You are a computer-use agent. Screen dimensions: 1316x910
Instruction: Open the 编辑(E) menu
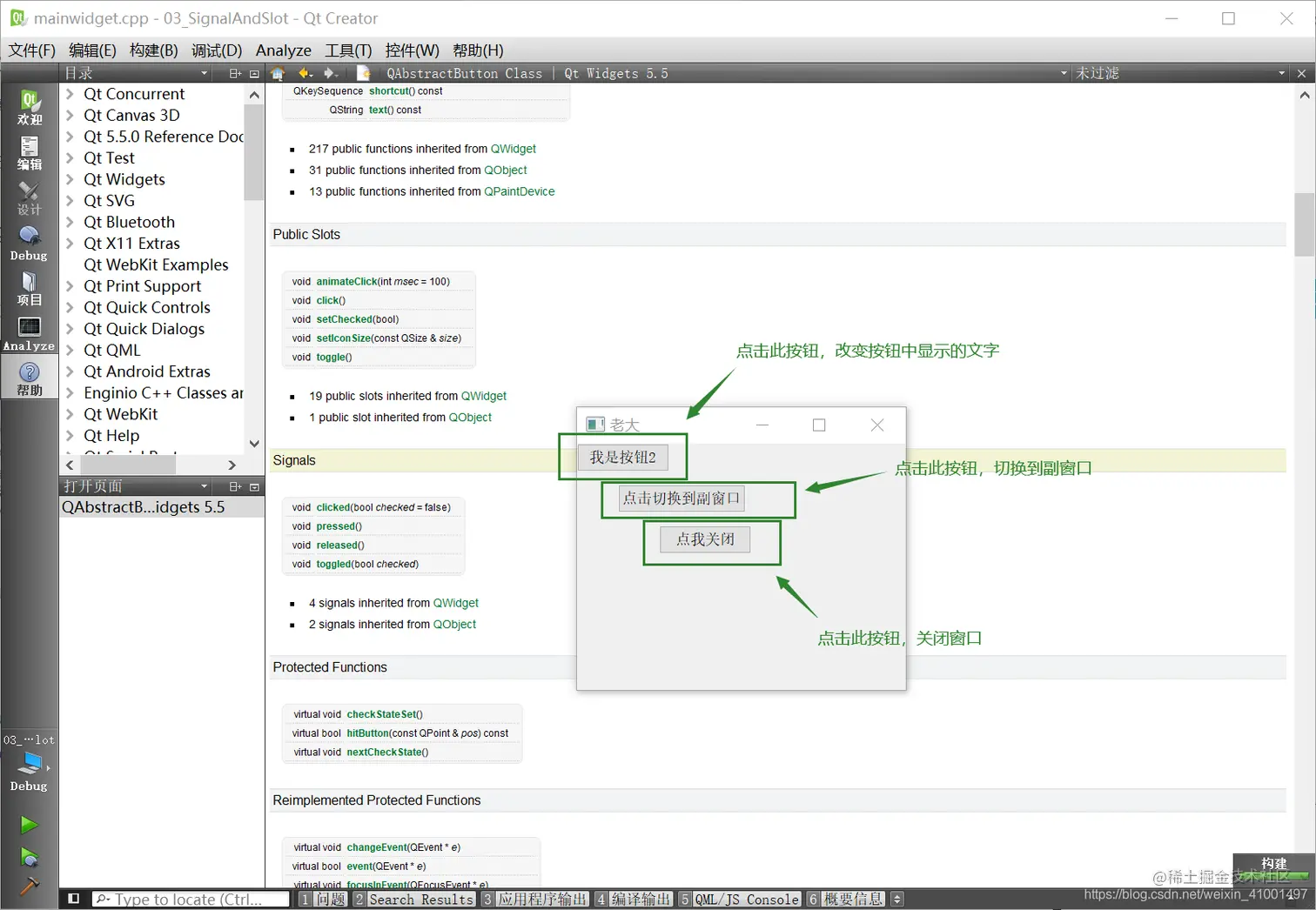tap(92, 50)
